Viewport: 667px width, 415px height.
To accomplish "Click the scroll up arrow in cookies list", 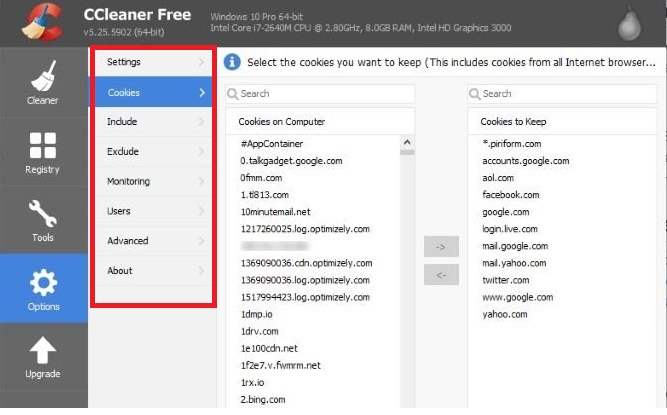I will point(407,142).
